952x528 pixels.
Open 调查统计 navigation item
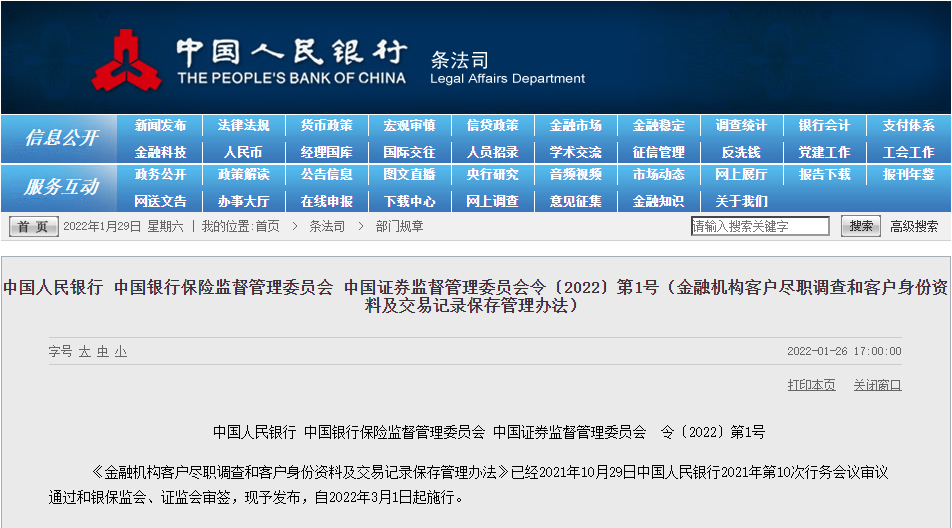click(x=741, y=126)
